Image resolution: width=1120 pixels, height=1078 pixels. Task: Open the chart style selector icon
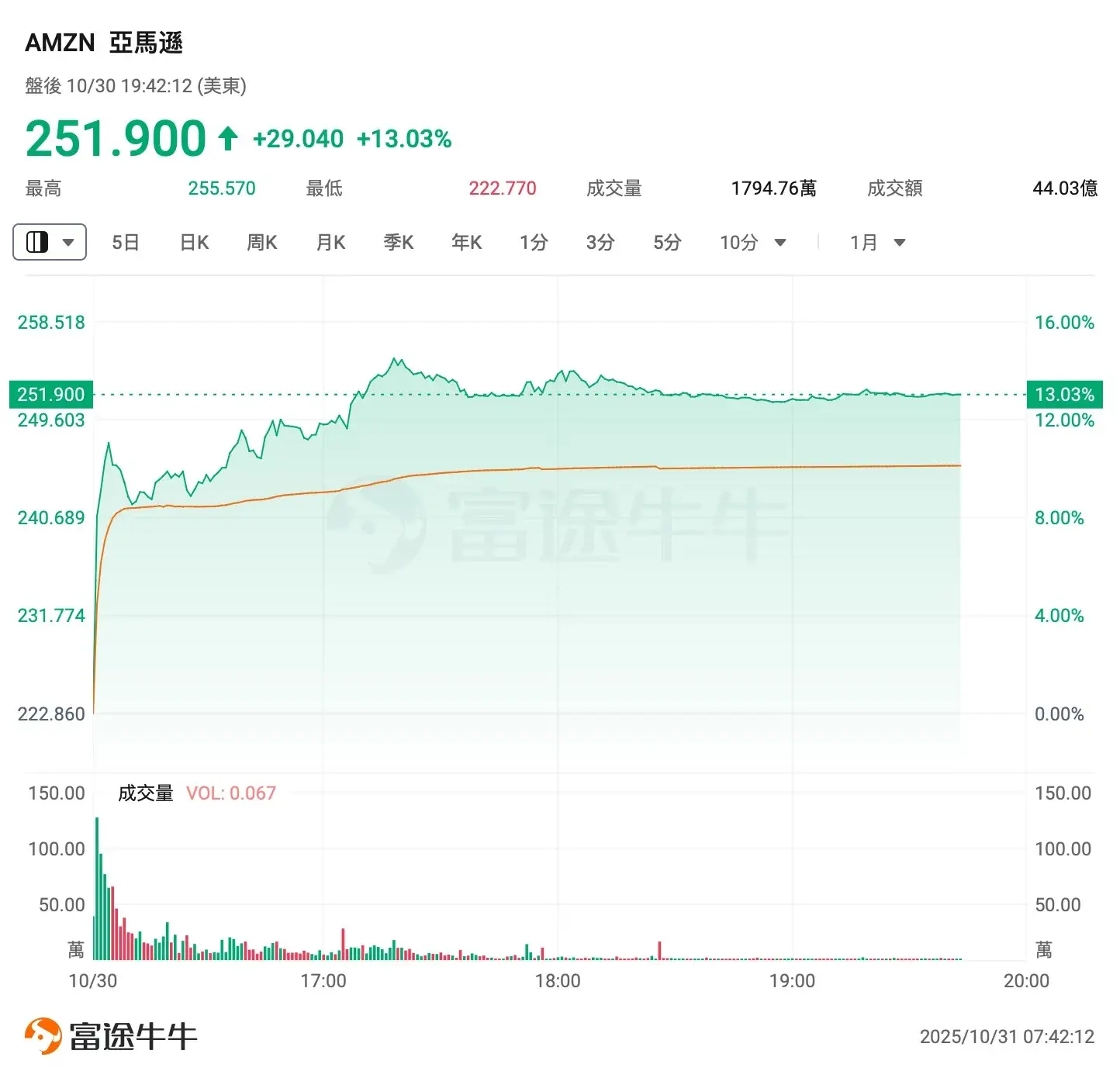[39, 242]
